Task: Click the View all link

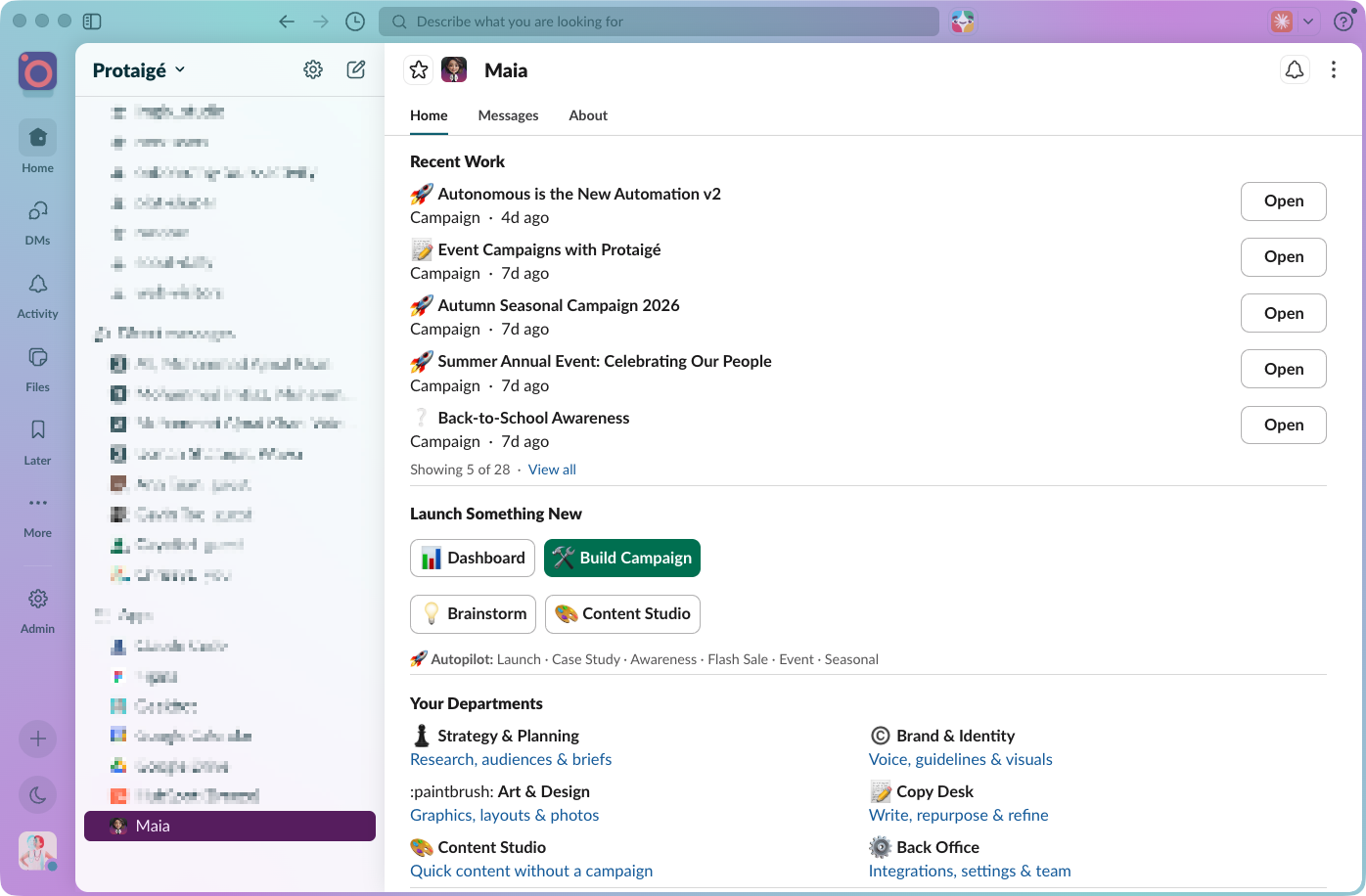Action: 552,470
